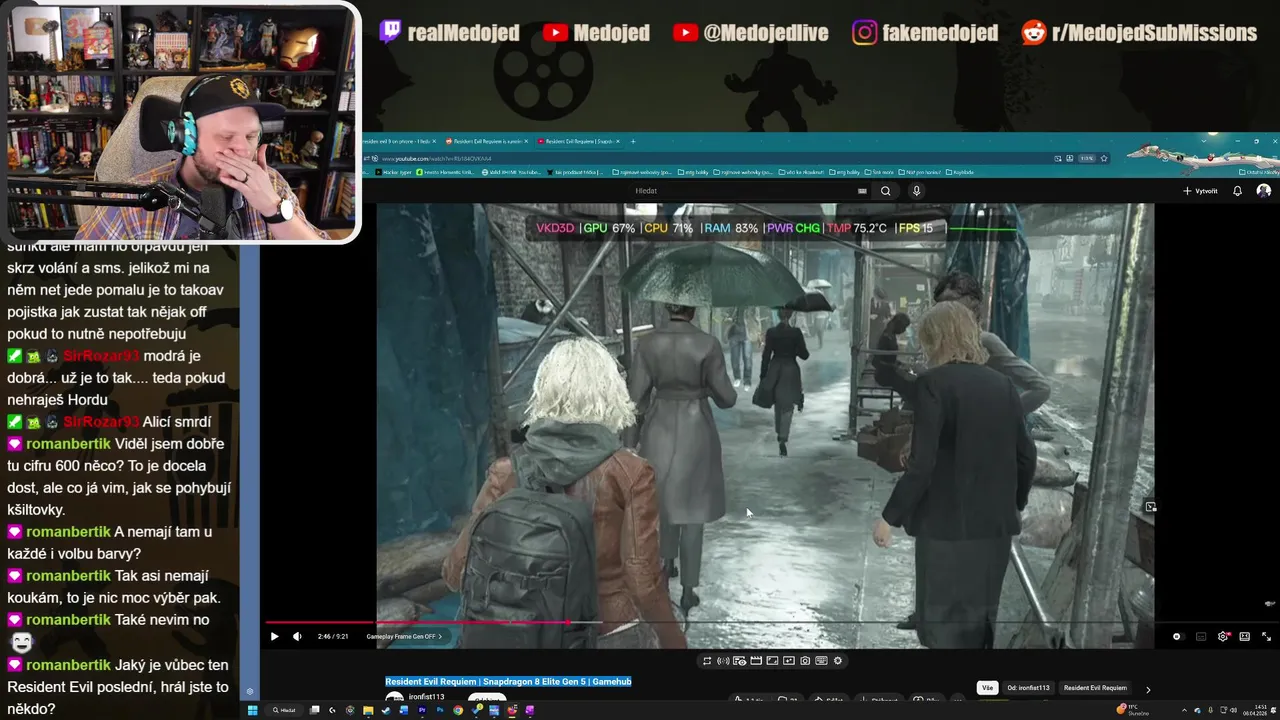Mute the video with the speaker icon
Screen dimensions: 1280x720
tap(297, 636)
